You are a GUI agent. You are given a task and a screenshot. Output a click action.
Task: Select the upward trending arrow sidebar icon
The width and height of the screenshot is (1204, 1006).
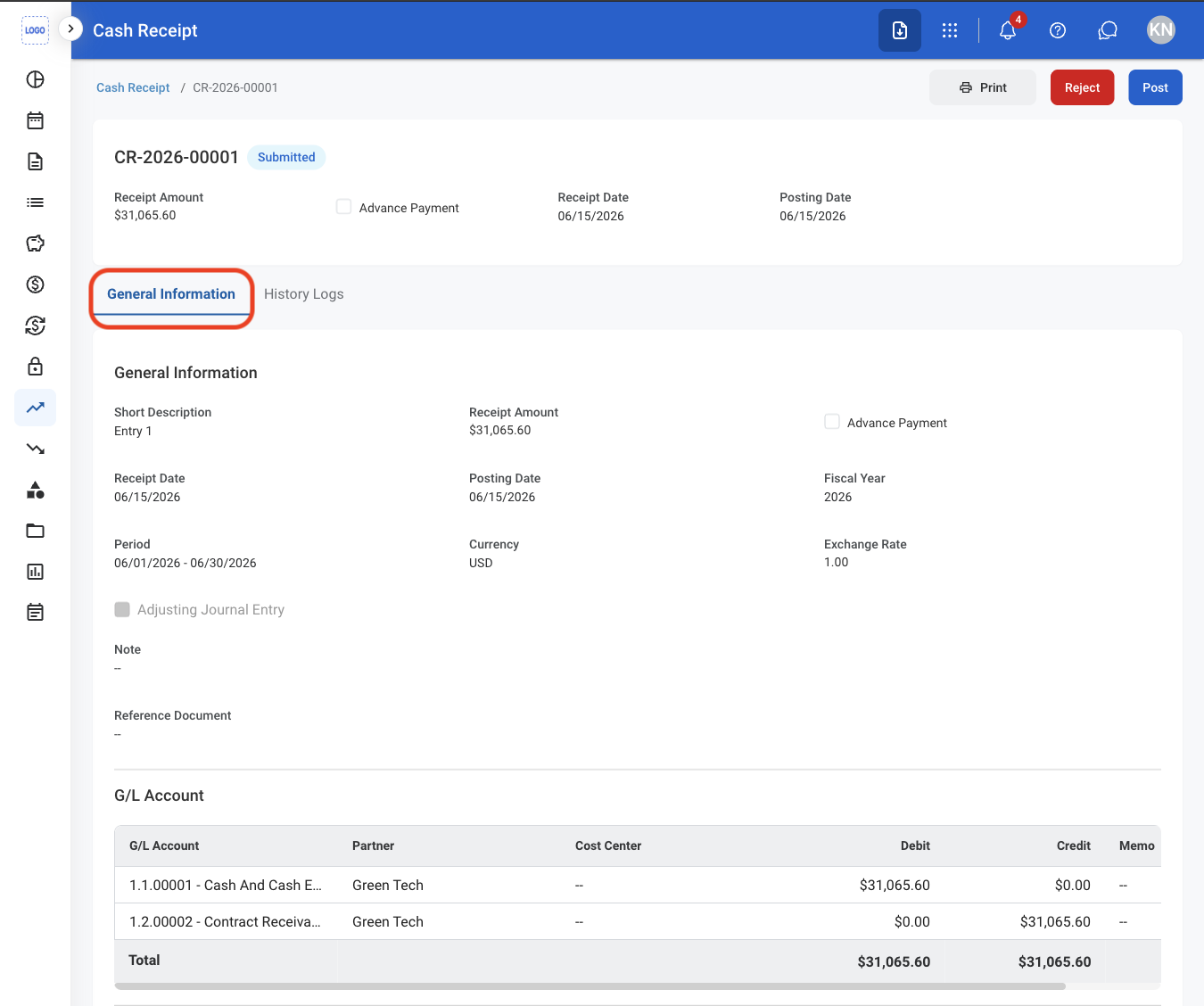pos(35,408)
